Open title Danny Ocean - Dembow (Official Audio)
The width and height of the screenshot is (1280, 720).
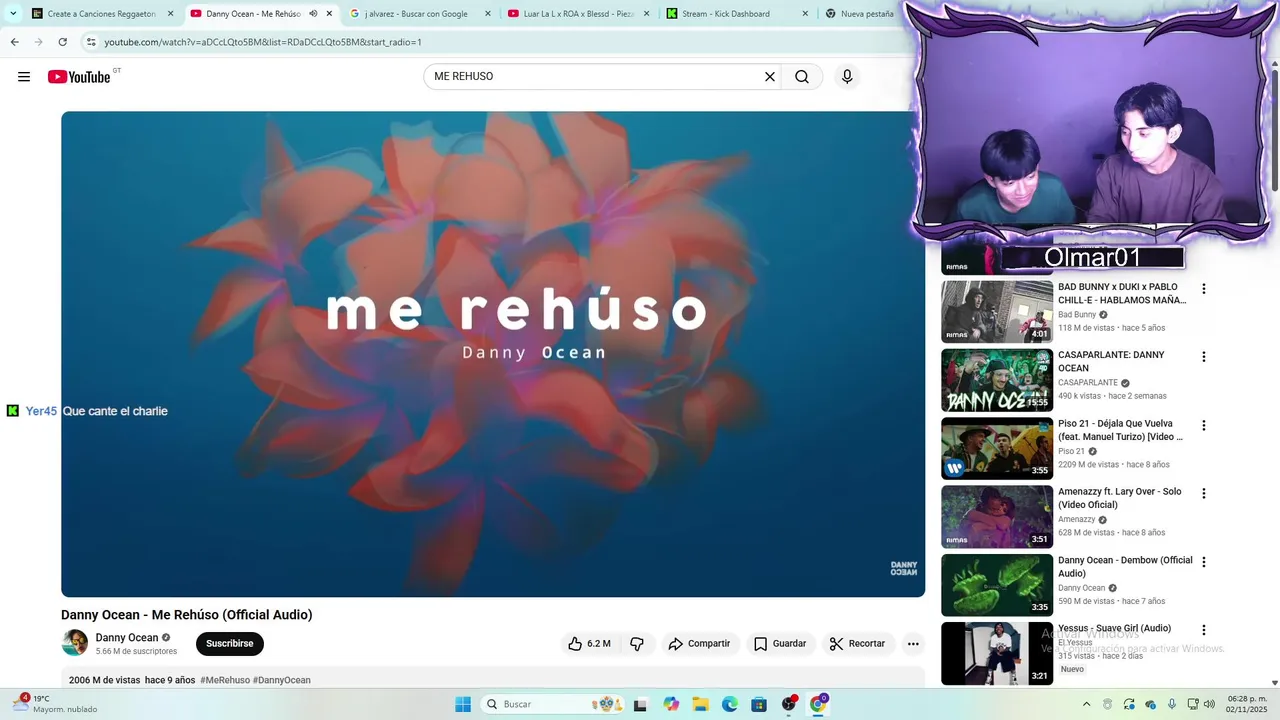pos(1125,567)
